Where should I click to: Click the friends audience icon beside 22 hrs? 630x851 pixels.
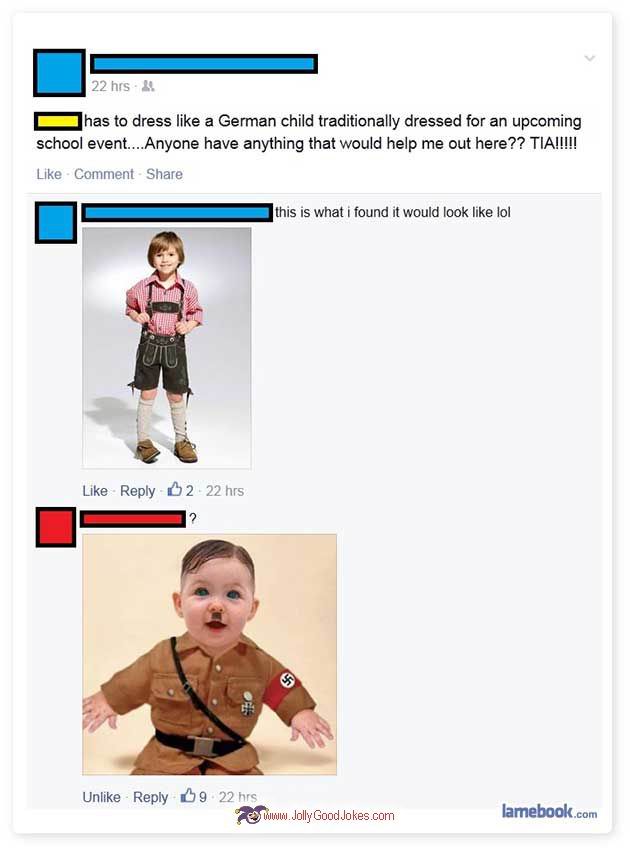tap(148, 86)
